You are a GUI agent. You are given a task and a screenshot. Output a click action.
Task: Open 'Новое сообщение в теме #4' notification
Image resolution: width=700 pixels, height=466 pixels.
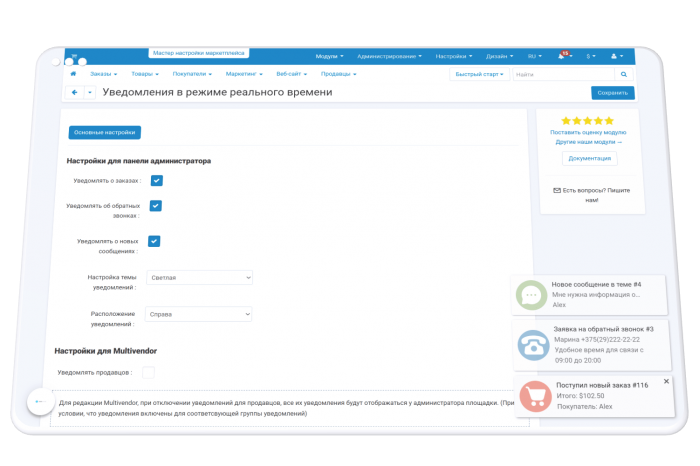tap(589, 295)
